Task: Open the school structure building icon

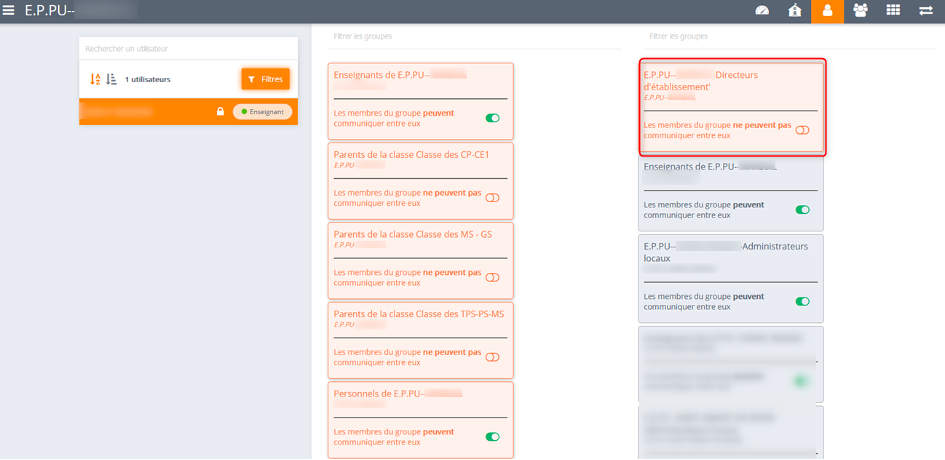Action: [x=795, y=11]
